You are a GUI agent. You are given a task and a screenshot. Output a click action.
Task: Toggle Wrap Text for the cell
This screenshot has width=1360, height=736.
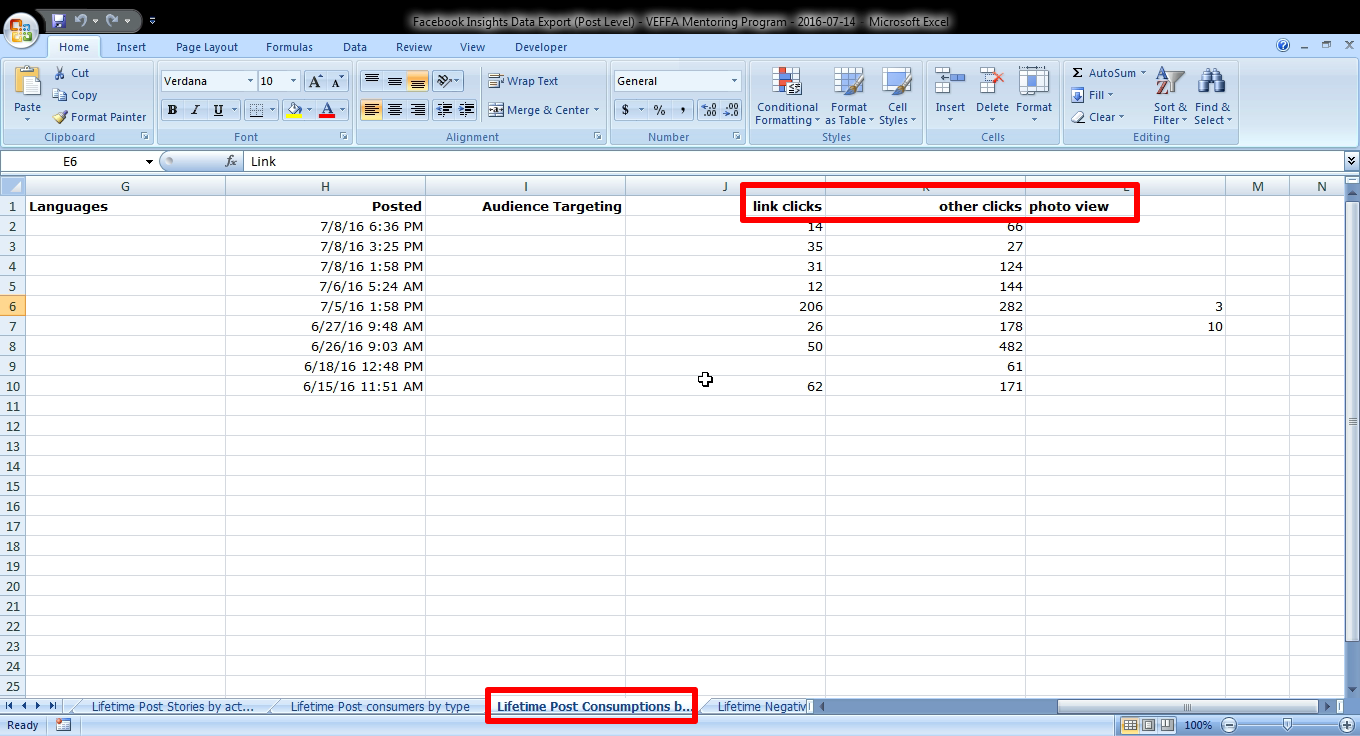click(x=523, y=81)
